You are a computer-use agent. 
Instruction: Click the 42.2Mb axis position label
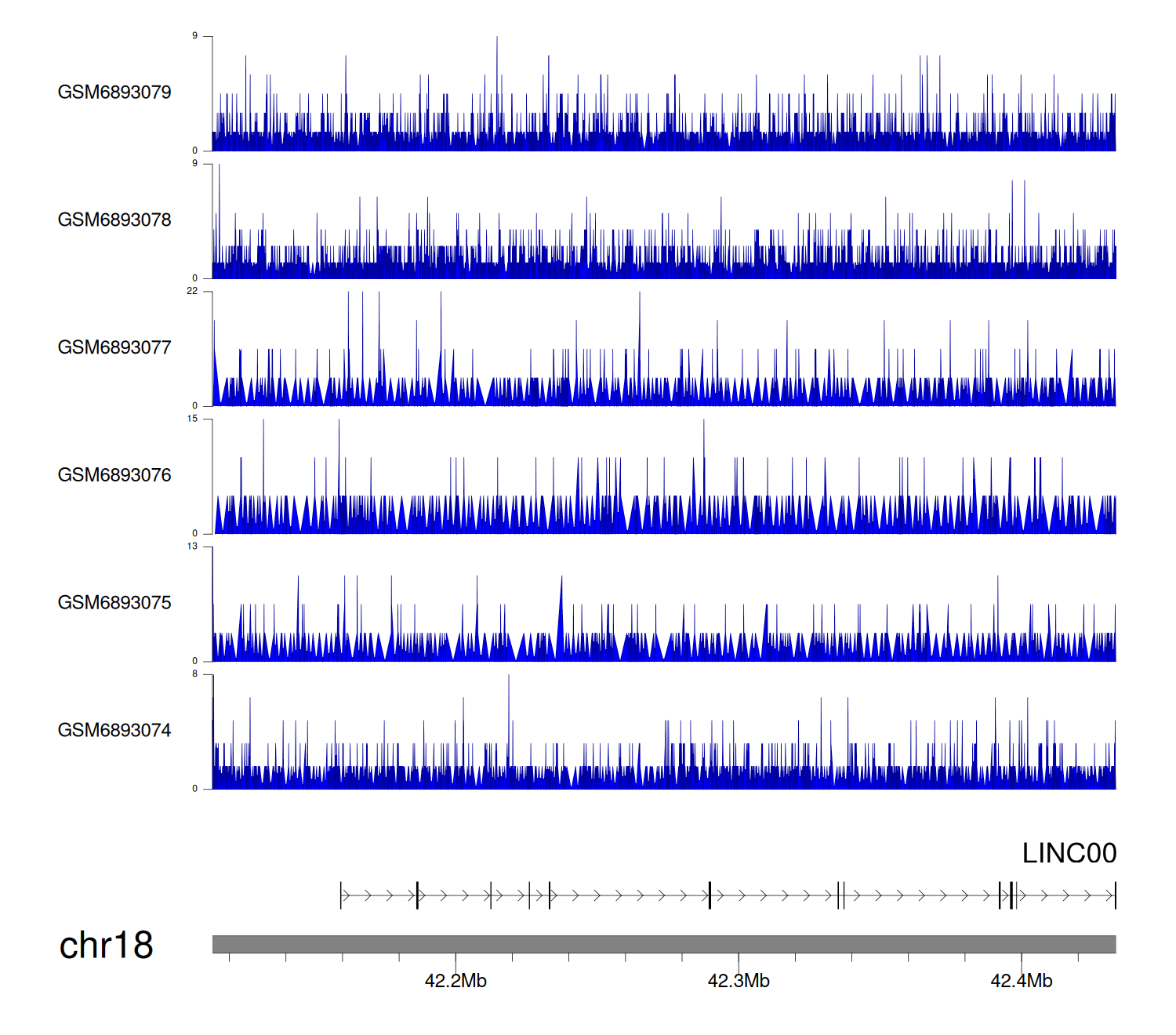[x=456, y=982]
